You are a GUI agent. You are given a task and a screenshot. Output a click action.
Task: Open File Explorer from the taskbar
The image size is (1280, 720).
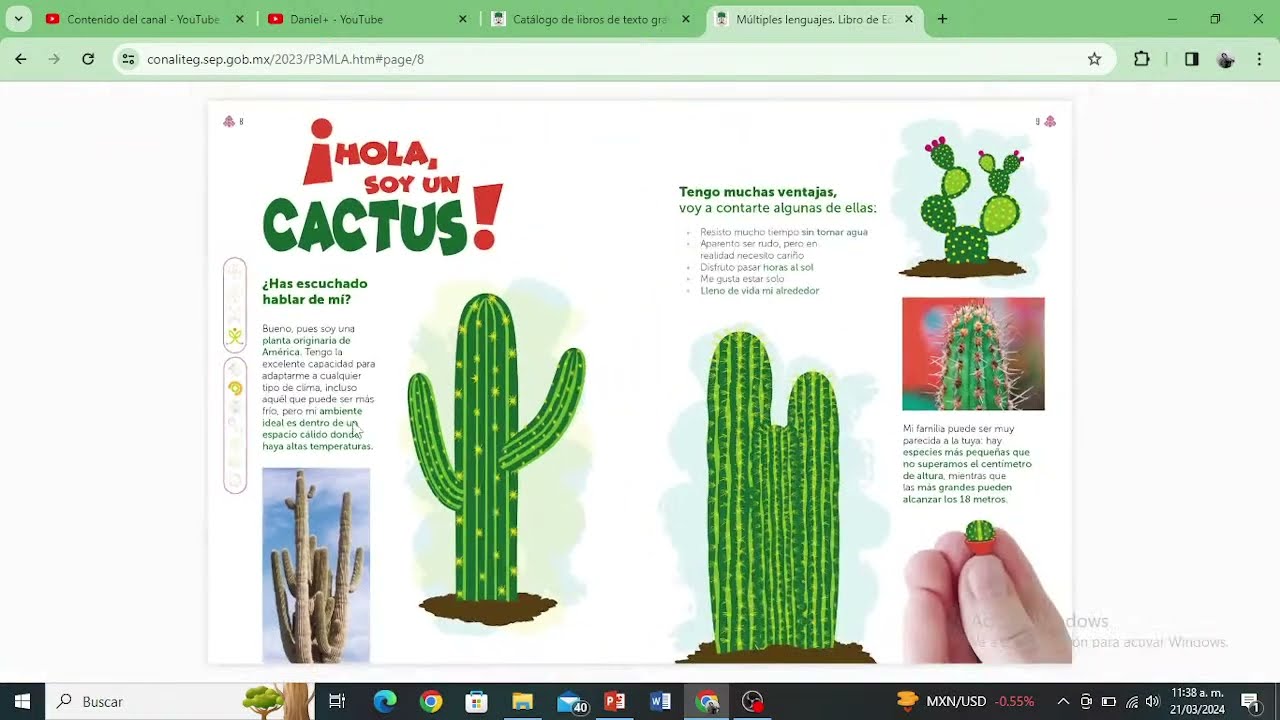click(x=523, y=701)
